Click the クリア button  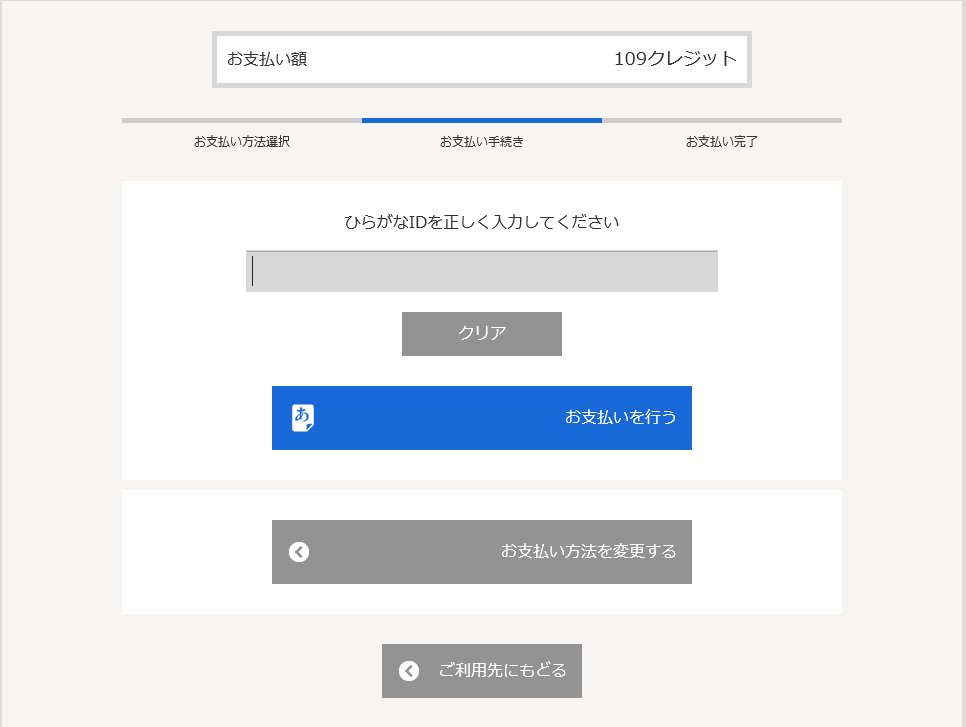481,333
